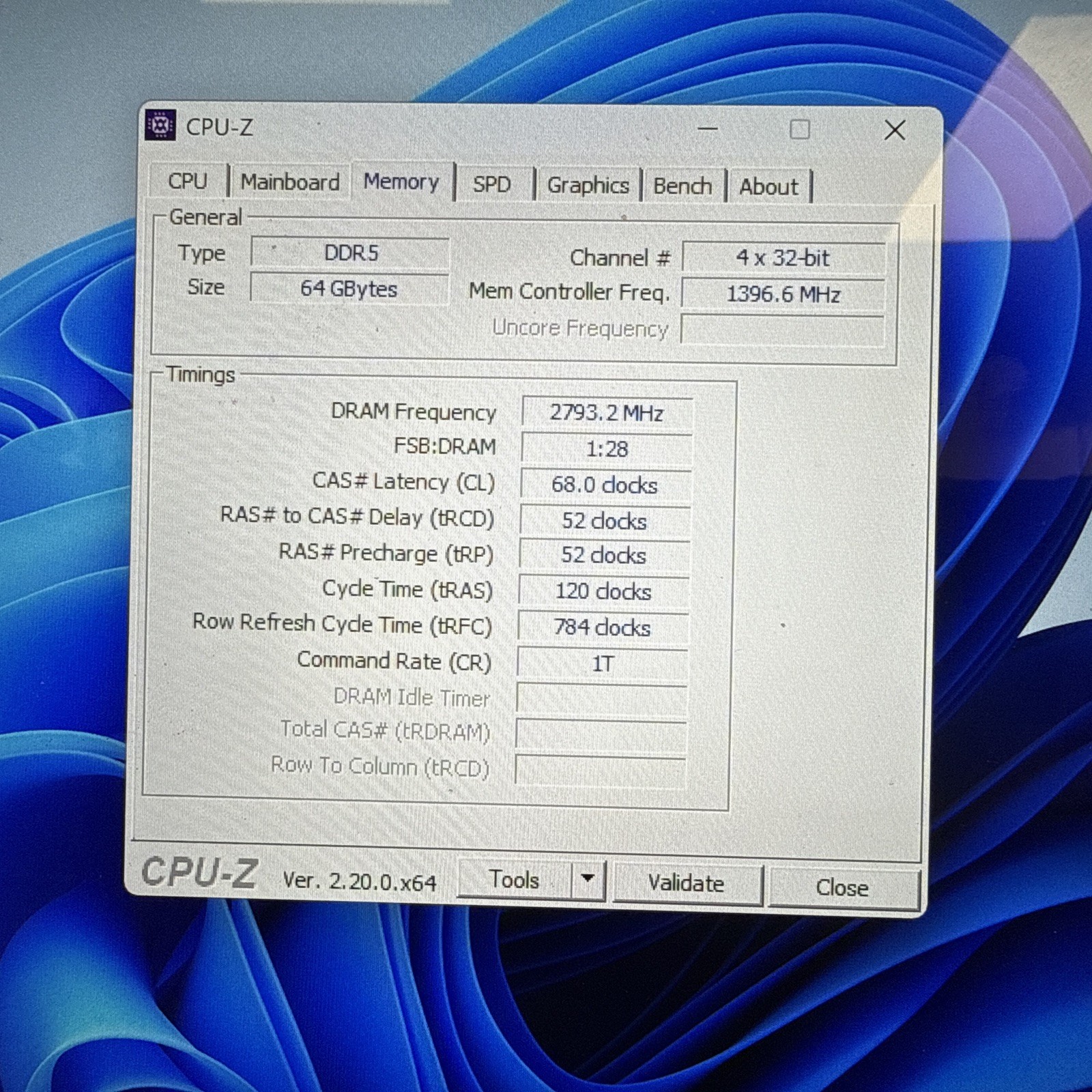Click the CPU-Z window title text
This screenshot has width=1092, height=1092.
220,128
